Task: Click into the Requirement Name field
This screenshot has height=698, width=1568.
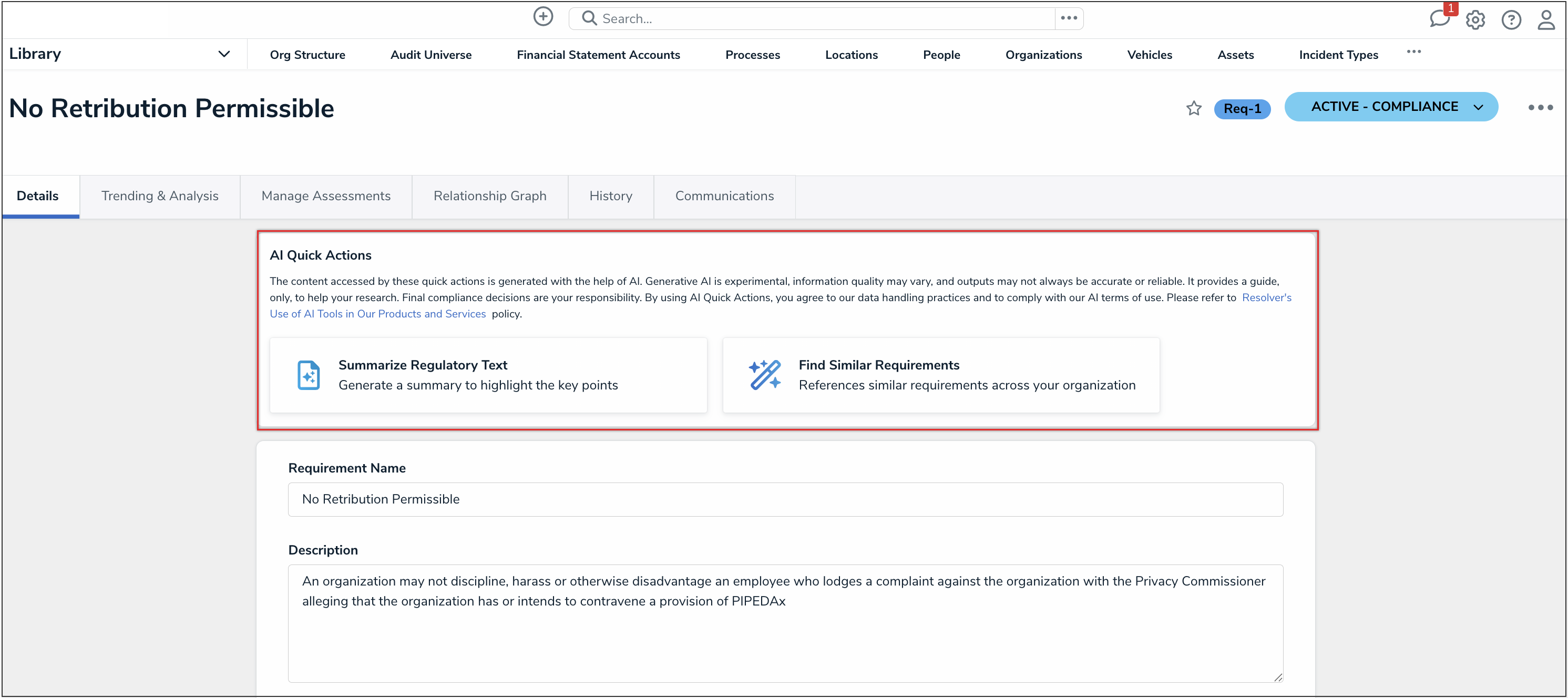Action: 785,499
